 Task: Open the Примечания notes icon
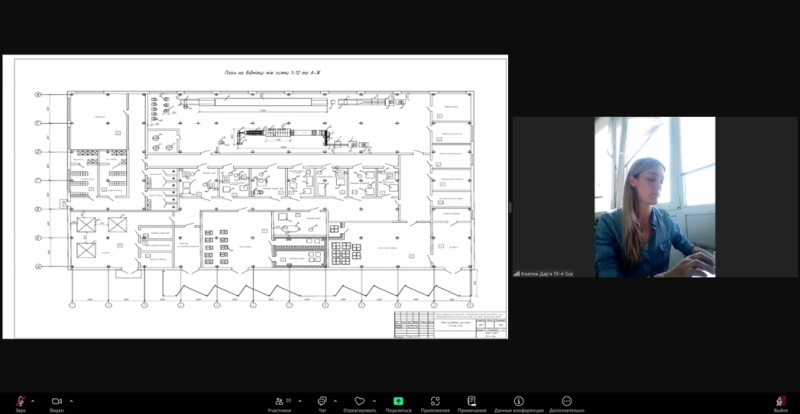[x=471, y=403]
